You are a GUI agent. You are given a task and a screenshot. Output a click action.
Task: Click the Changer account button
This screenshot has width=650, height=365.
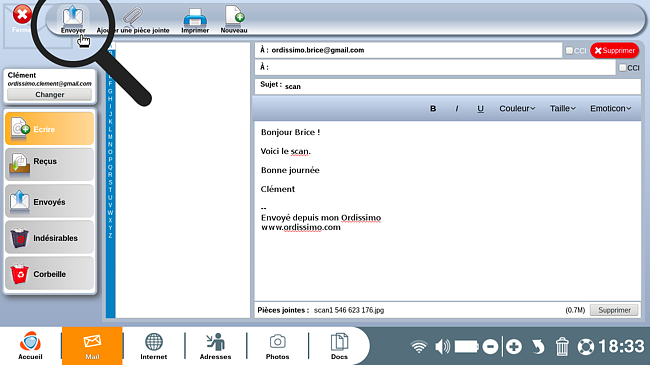click(49, 95)
